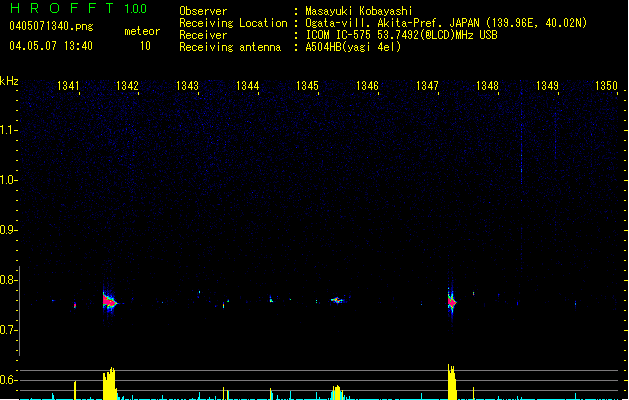This screenshot has width=629, height=400.
Task: Click the thin yellow spike after 1341
Action: click(75, 390)
